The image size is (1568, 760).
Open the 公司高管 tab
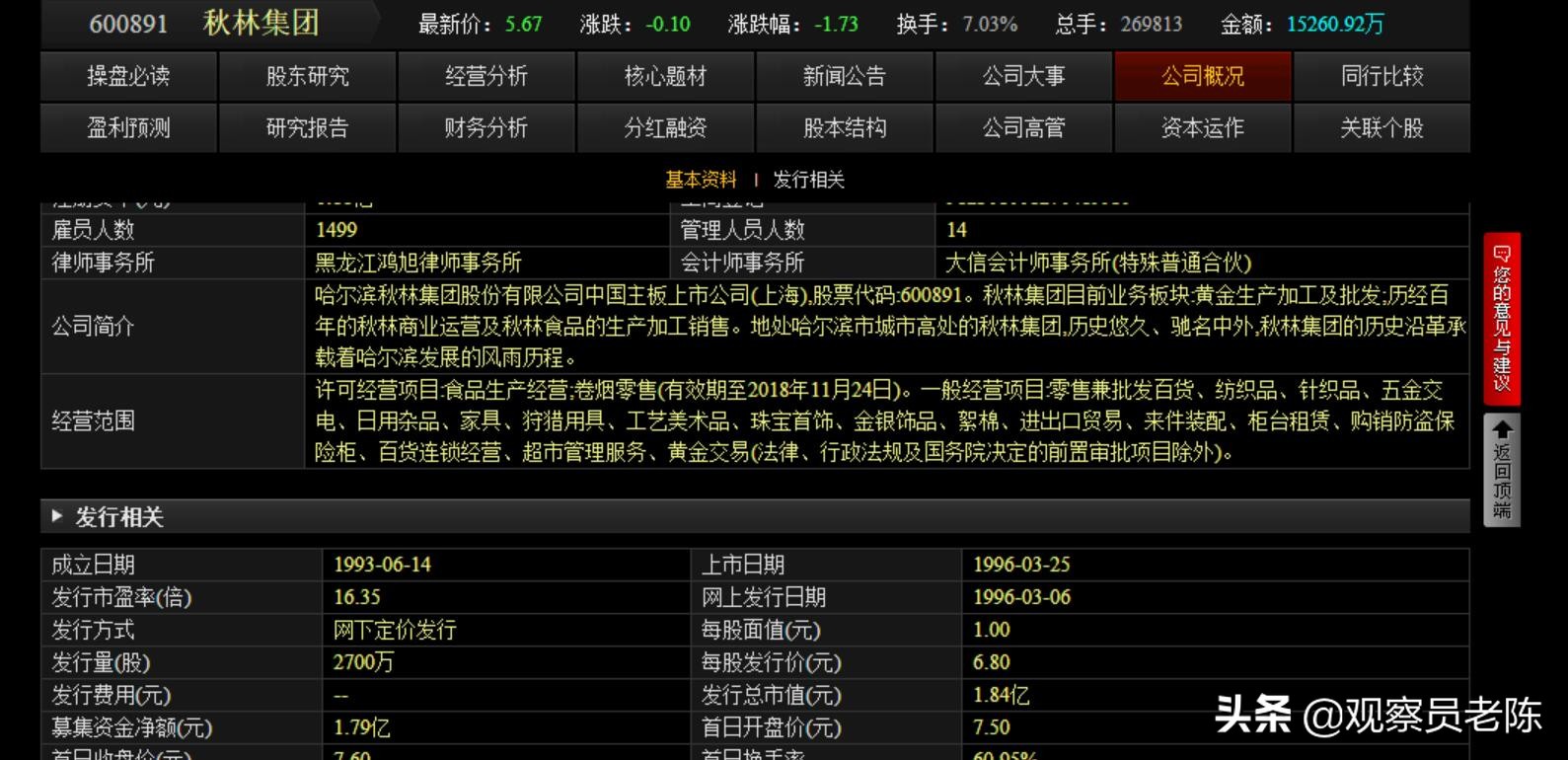pyautogui.click(x=1024, y=127)
